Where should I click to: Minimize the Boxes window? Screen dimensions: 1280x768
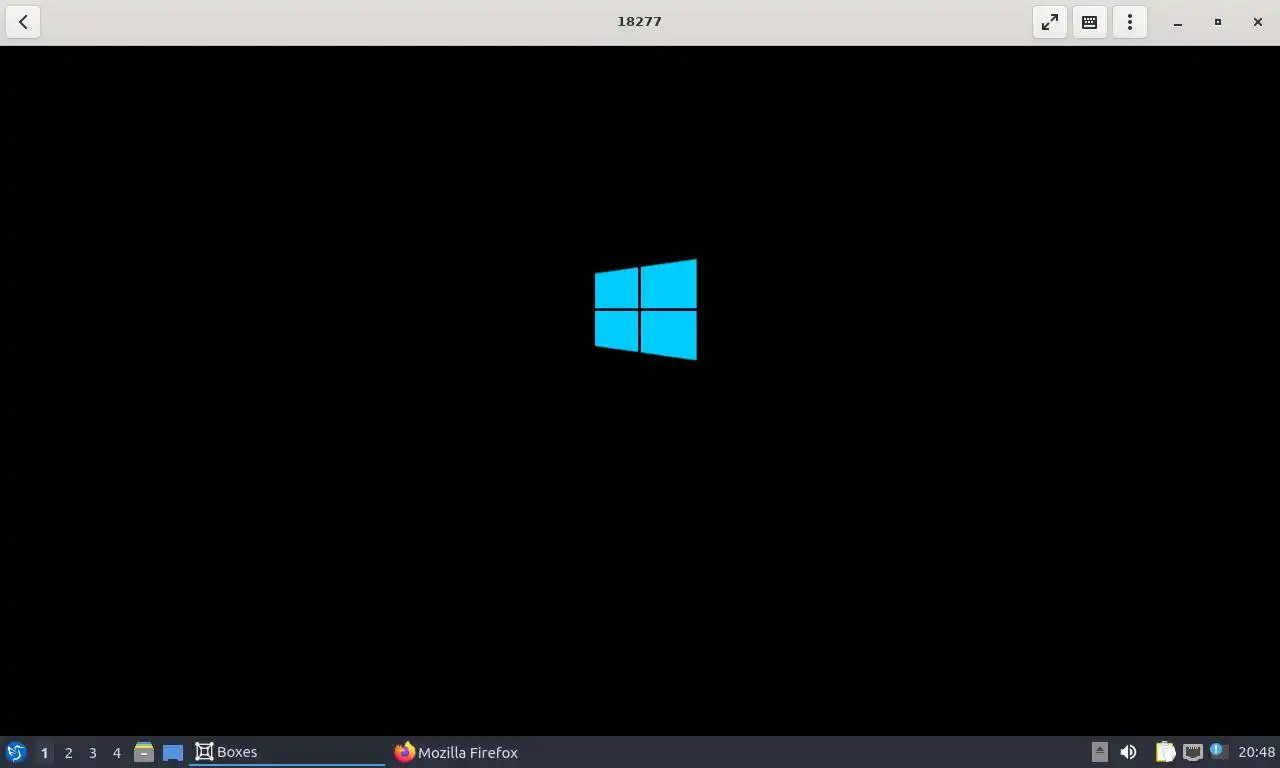click(1178, 22)
